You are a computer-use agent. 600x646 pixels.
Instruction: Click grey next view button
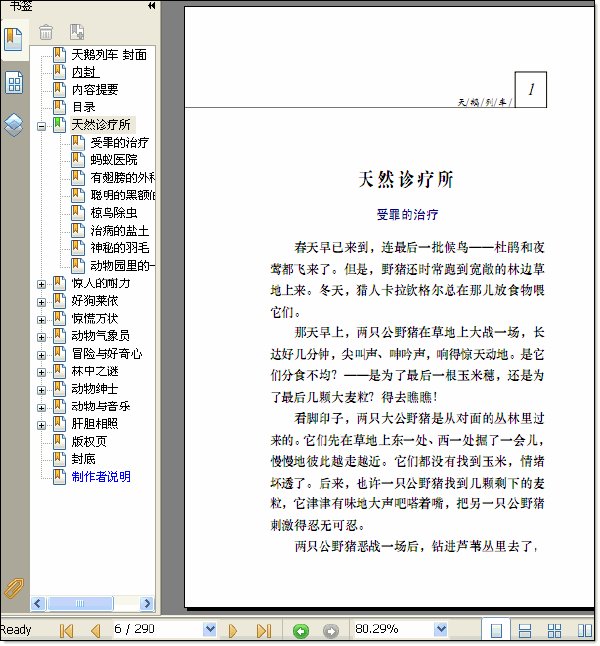tap(330, 631)
